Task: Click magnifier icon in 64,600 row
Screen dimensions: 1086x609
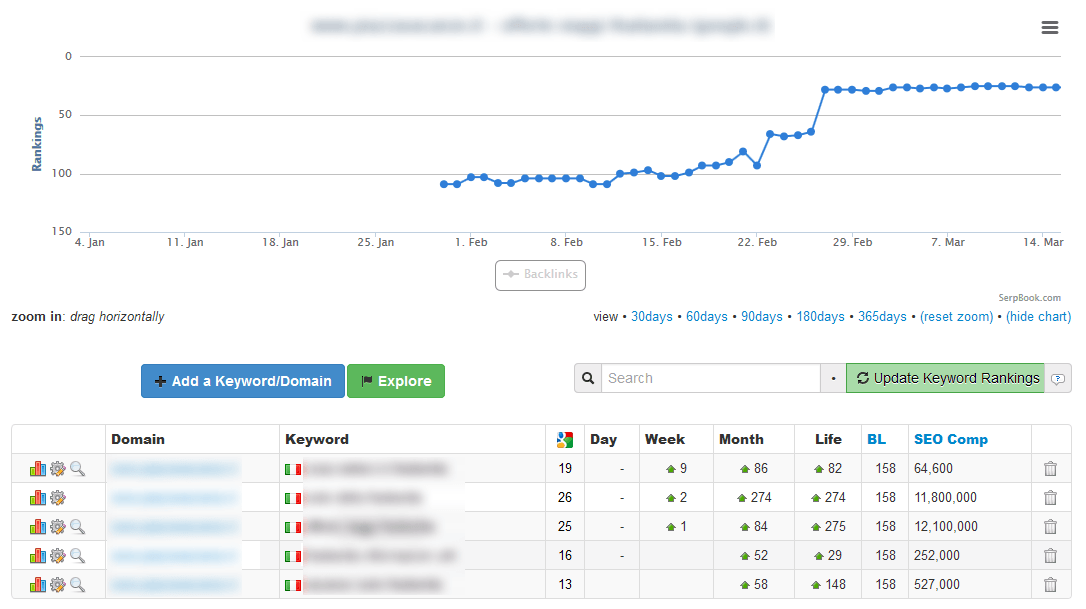Action: point(78,469)
